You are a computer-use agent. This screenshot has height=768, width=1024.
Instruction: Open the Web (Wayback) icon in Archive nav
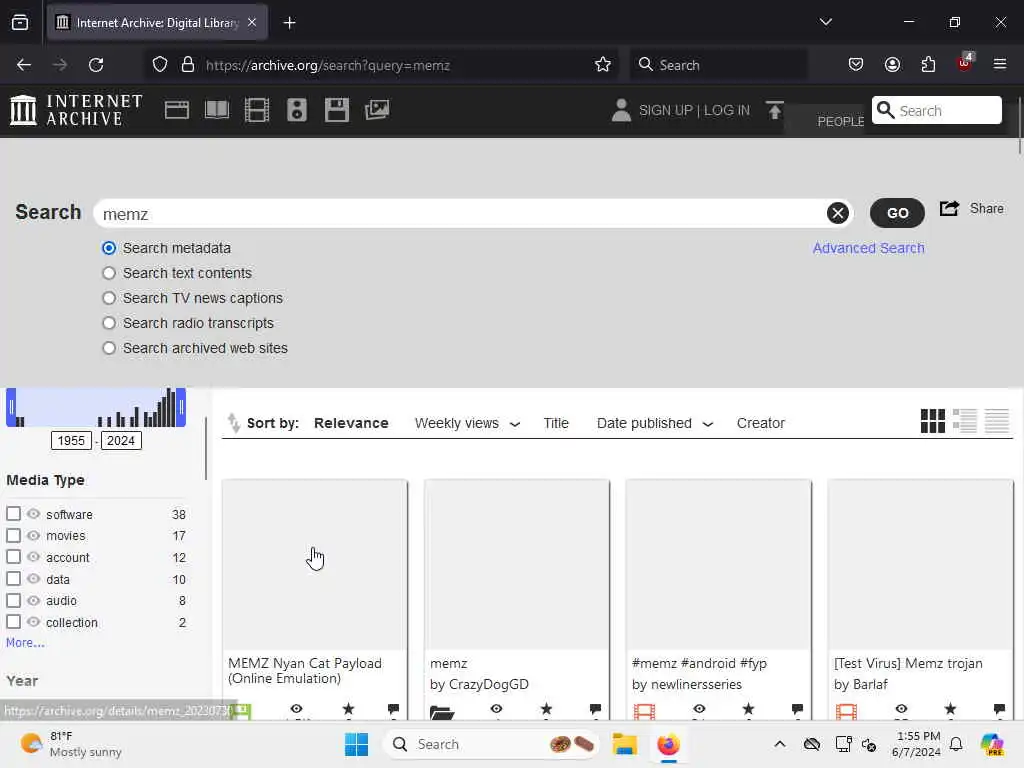(x=176, y=110)
